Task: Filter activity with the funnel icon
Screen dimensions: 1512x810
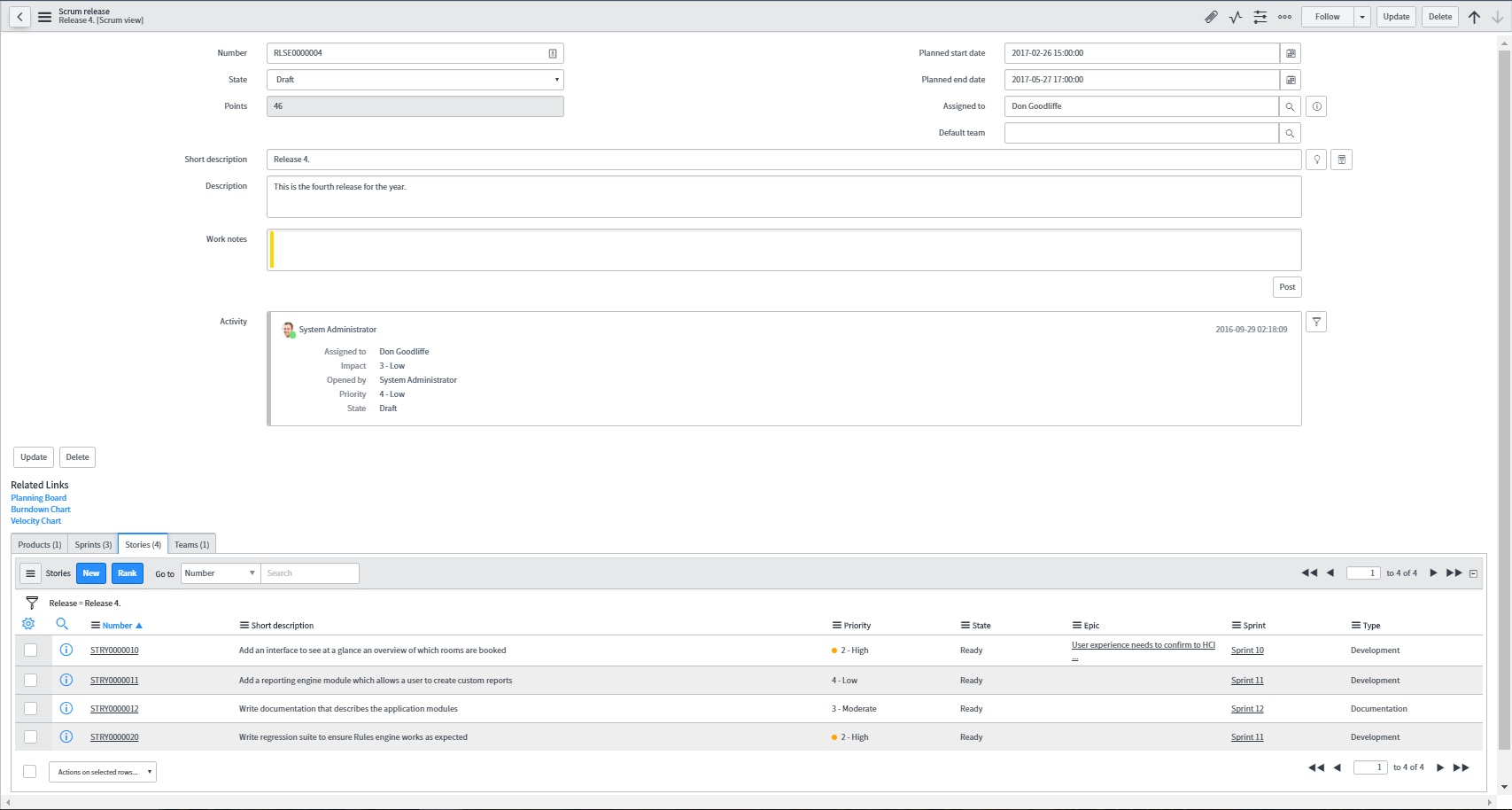Action: (1316, 322)
